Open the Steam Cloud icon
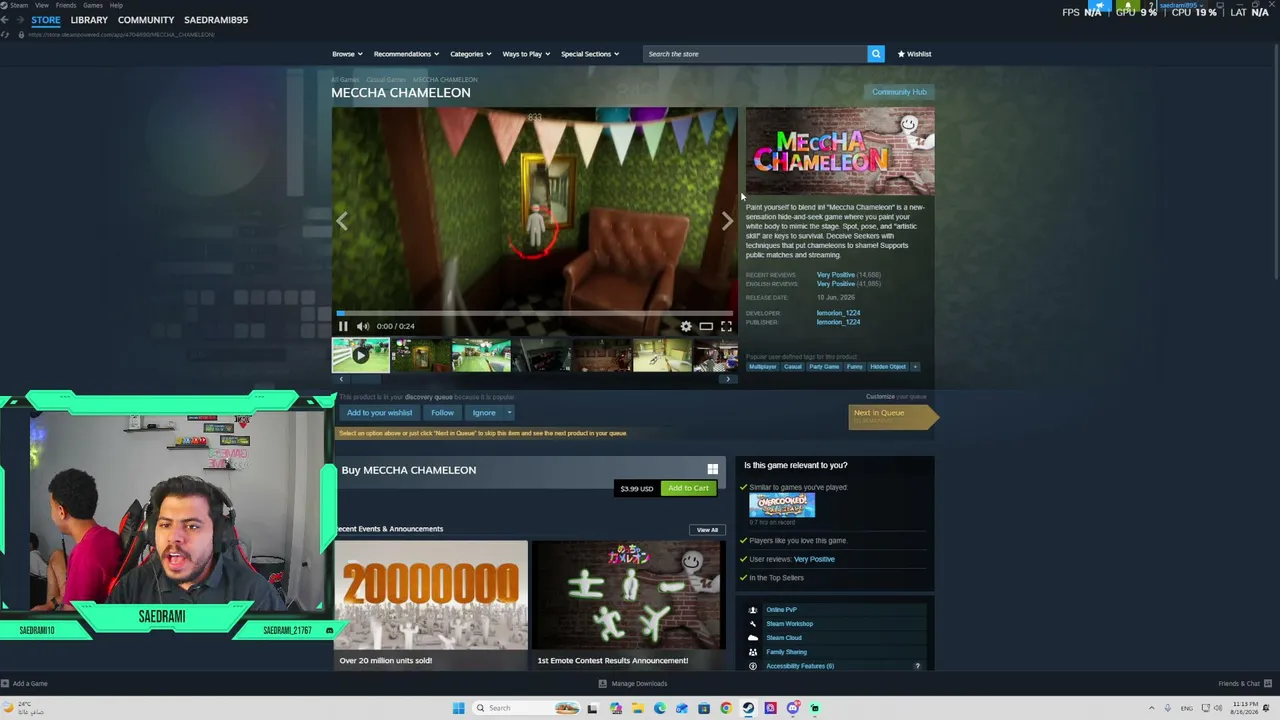This screenshot has height=720, width=1280. pos(753,638)
